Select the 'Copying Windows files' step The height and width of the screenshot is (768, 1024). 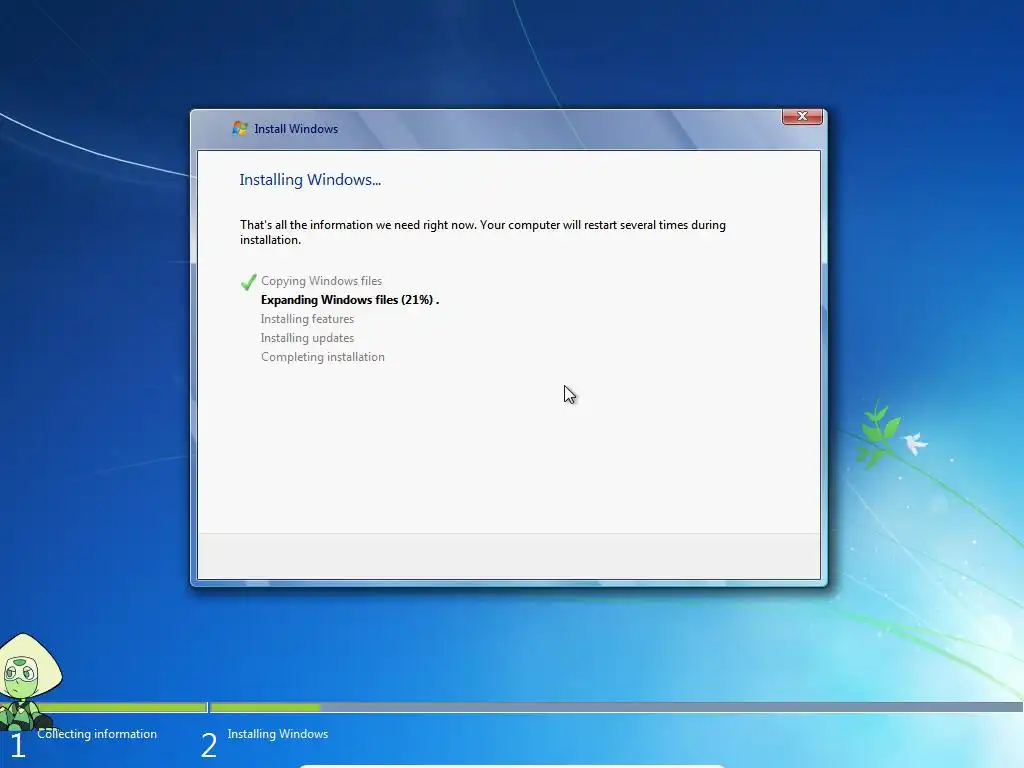click(321, 281)
